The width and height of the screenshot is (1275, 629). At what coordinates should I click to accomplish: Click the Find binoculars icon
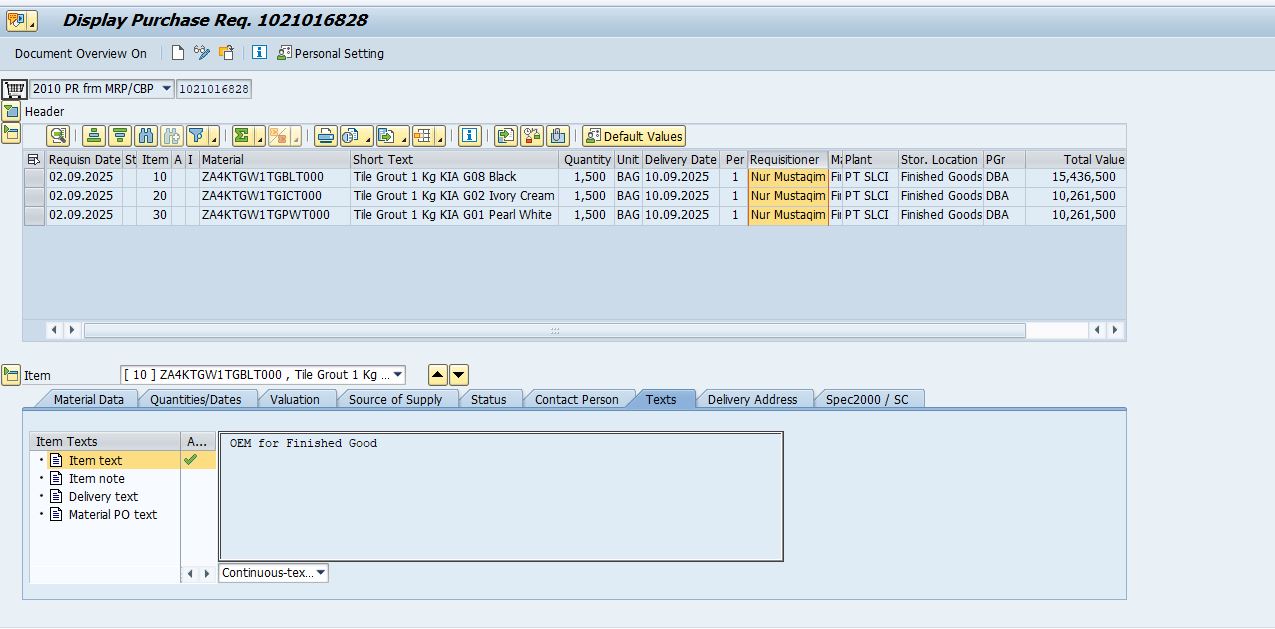146,136
